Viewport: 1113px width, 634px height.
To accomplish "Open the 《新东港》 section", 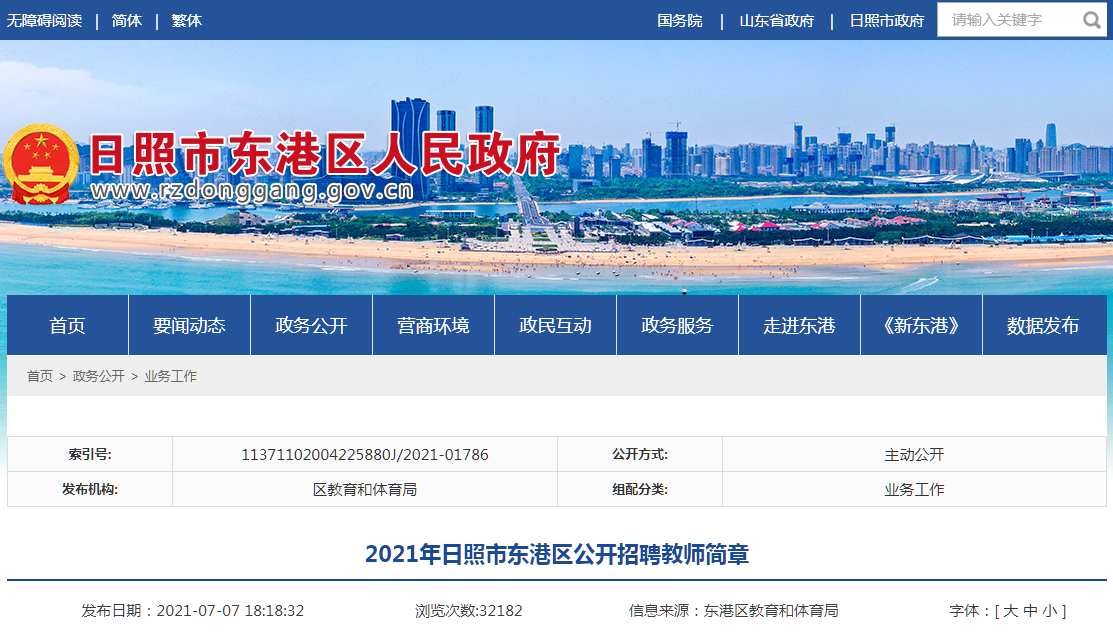I will tap(920, 324).
